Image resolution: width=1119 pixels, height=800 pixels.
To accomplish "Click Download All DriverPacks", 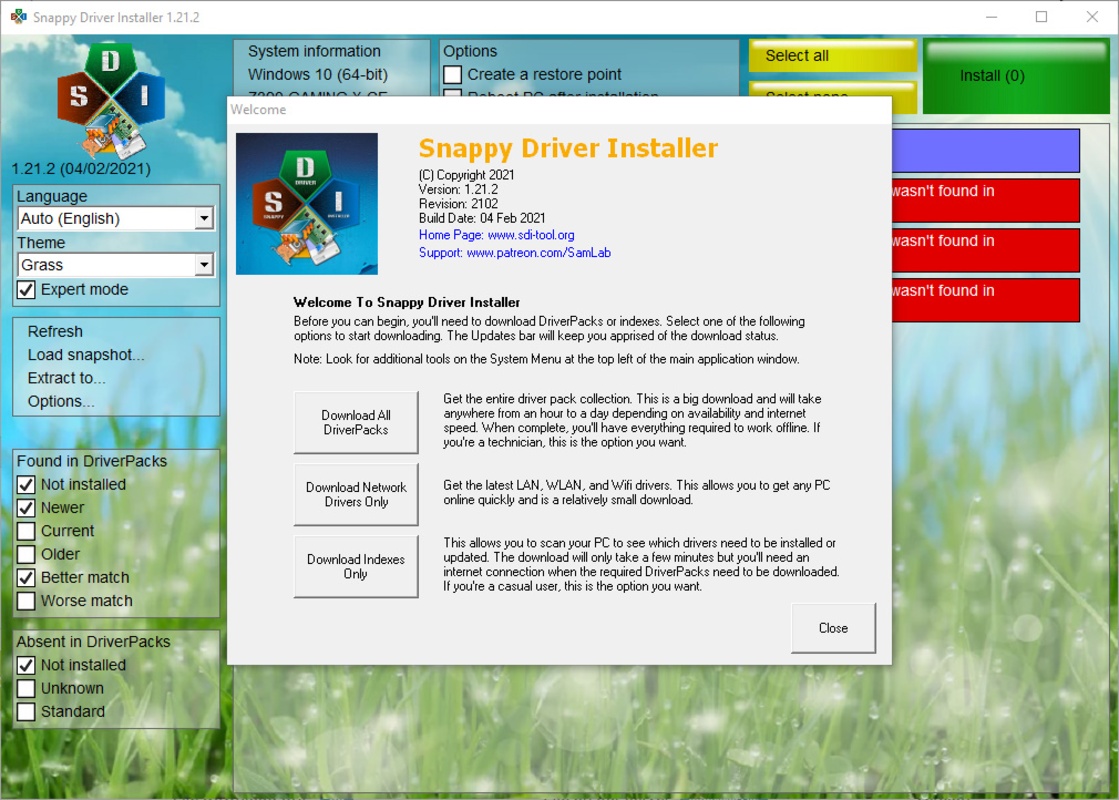I will click(x=356, y=421).
